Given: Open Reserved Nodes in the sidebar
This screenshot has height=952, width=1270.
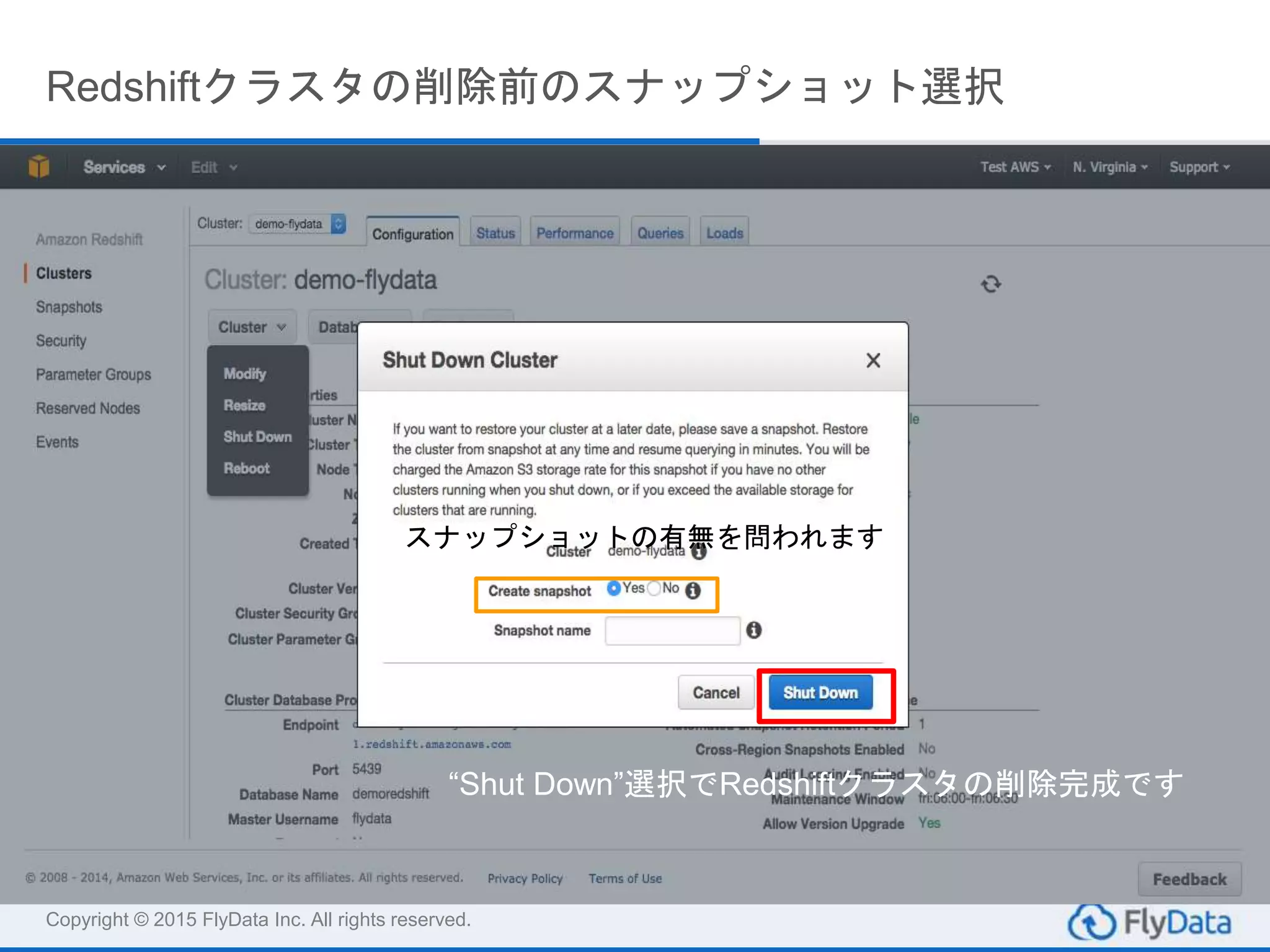Looking at the screenshot, I should (87, 408).
